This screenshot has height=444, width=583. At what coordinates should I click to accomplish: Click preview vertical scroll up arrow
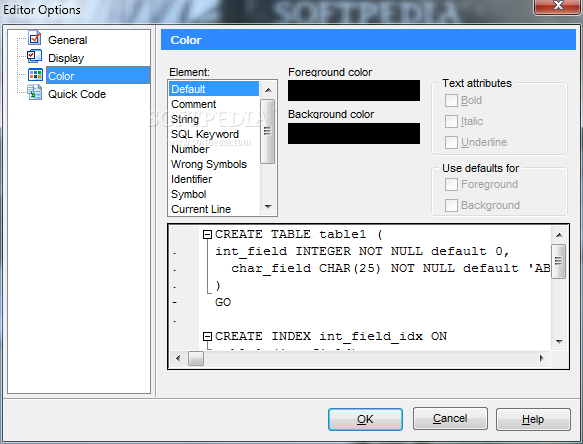559,235
